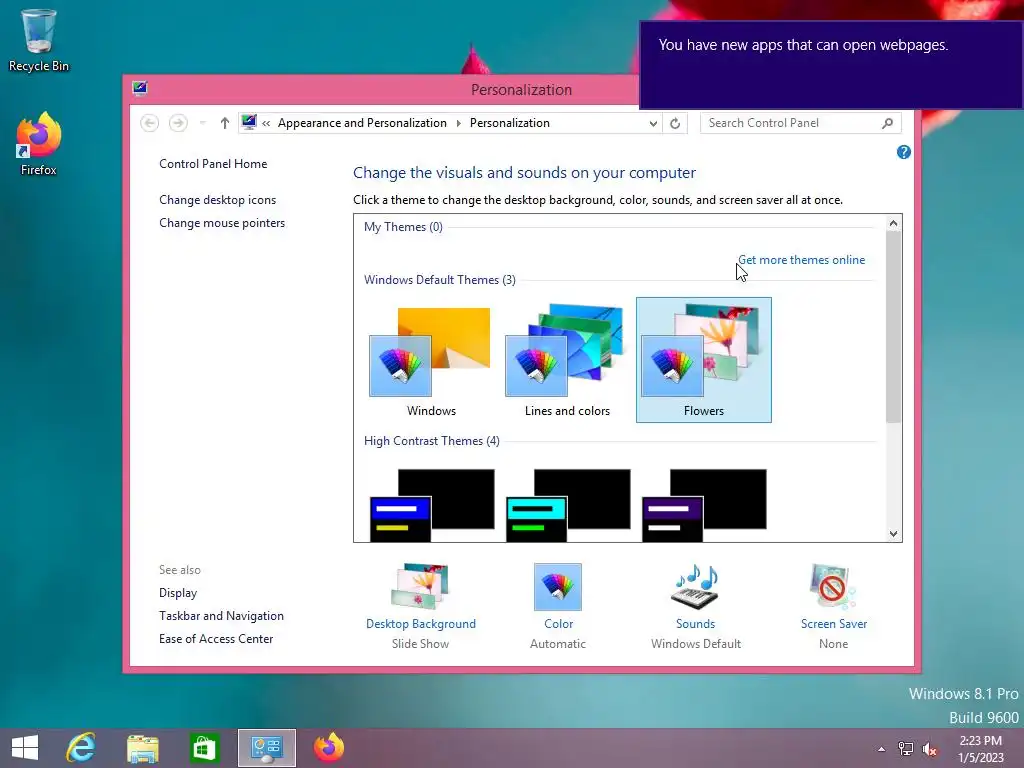Click the Control Panel icon in address bar
The width and height of the screenshot is (1024, 768).
(x=249, y=122)
